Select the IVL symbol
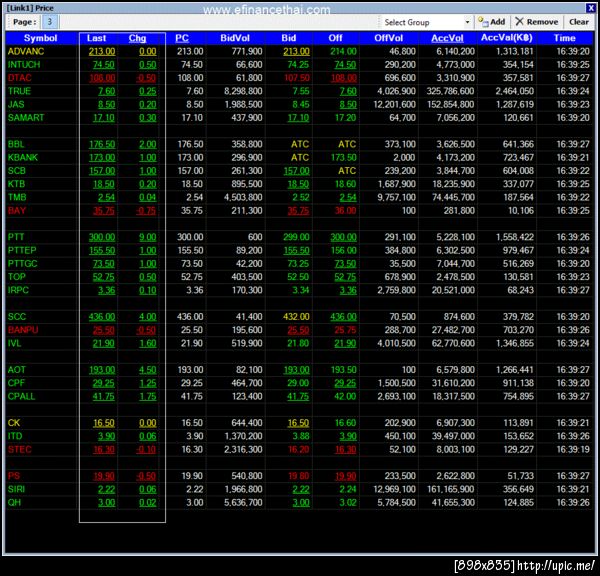The width and height of the screenshot is (600, 576). click(14, 343)
